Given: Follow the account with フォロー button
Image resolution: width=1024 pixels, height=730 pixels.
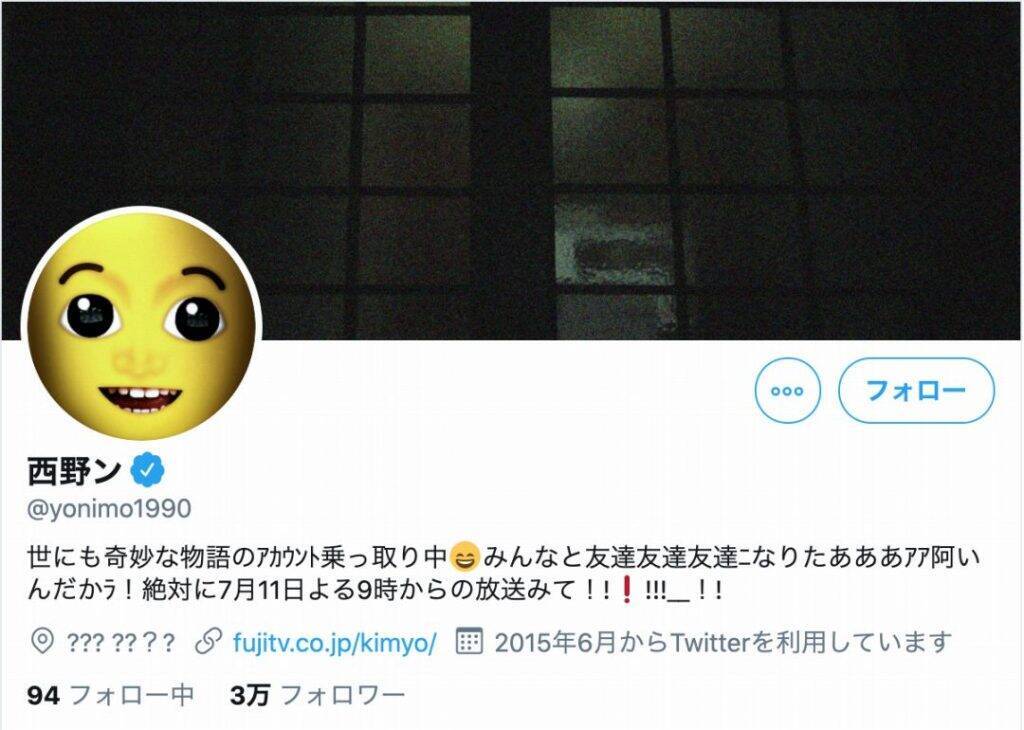Looking at the screenshot, I should tap(916, 390).
